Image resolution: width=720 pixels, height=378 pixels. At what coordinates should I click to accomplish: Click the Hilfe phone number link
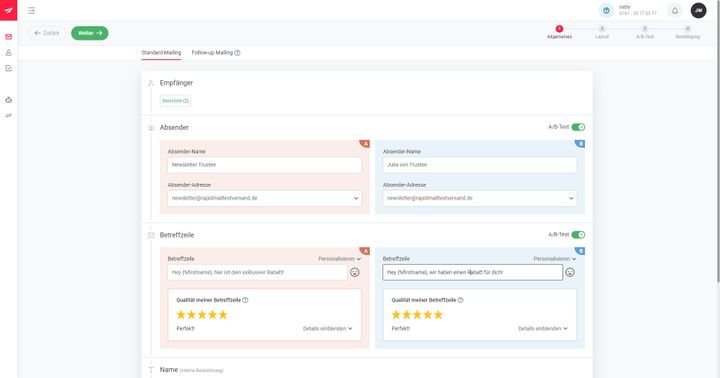tap(638, 13)
